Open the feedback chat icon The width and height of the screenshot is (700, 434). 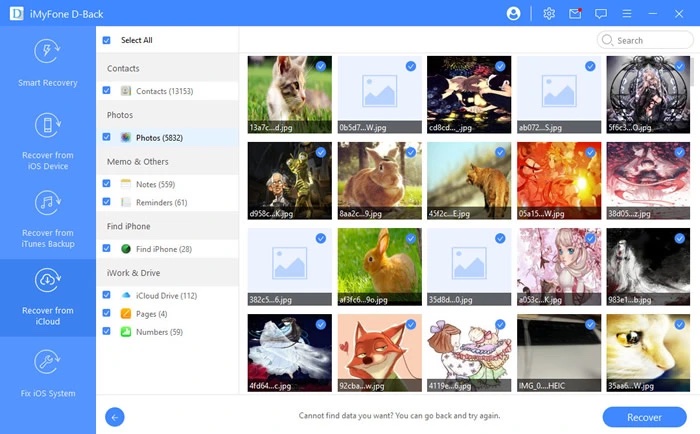pos(601,14)
